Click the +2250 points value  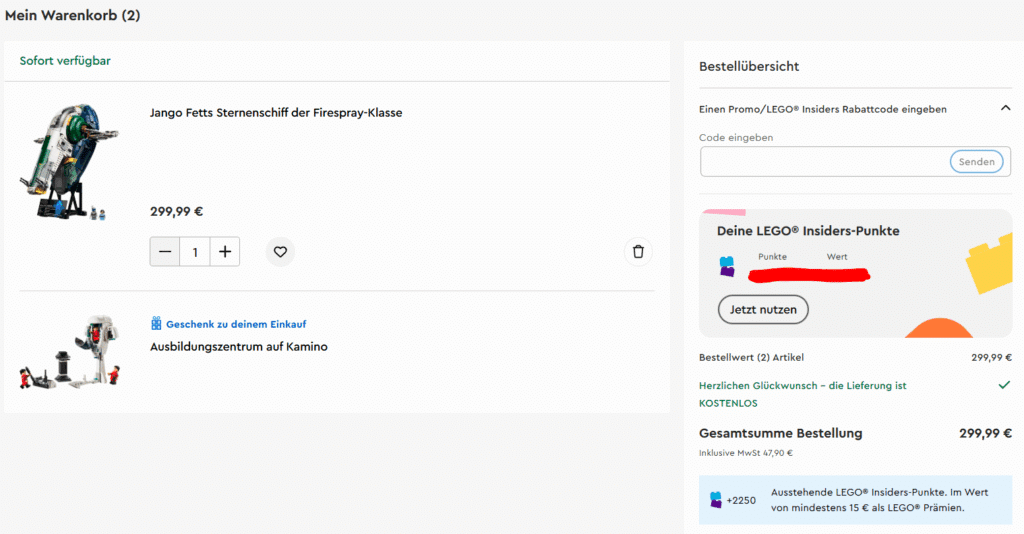pyautogui.click(x=741, y=501)
